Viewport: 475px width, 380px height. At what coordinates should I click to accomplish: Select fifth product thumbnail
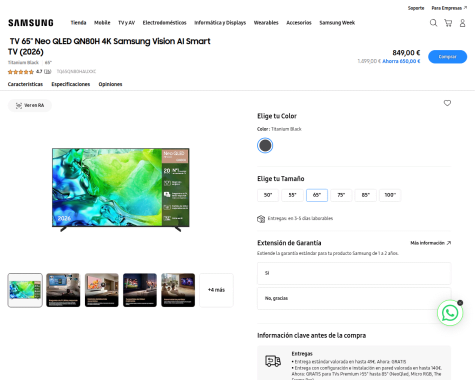(178, 290)
